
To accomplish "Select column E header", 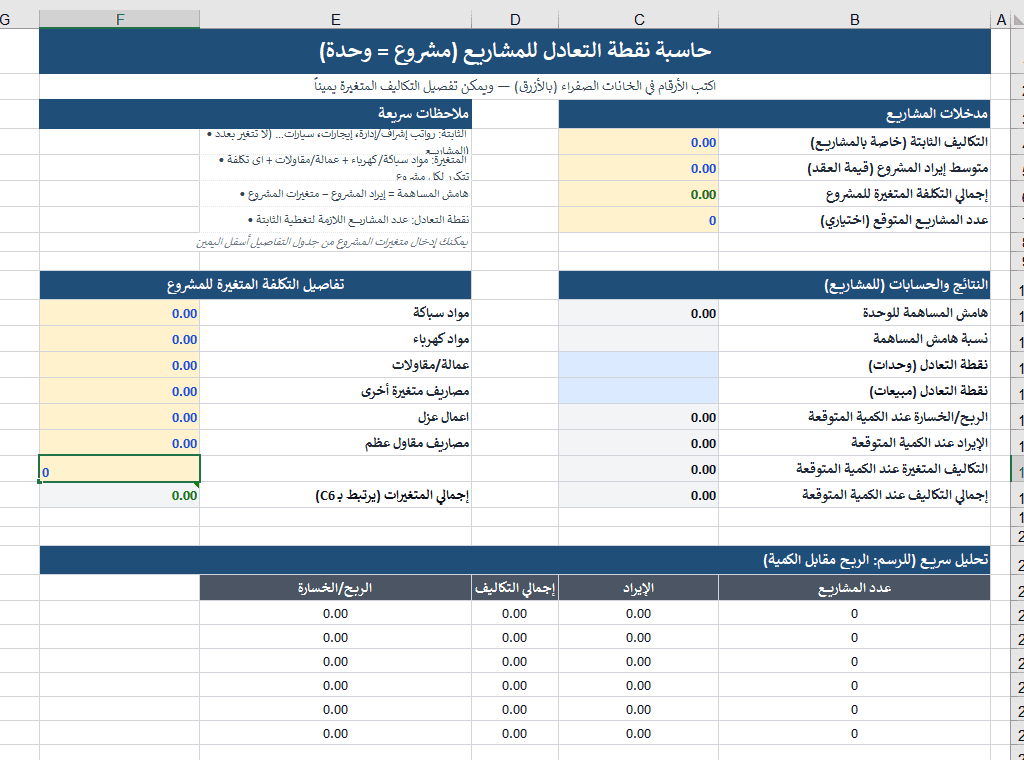I will point(335,20).
